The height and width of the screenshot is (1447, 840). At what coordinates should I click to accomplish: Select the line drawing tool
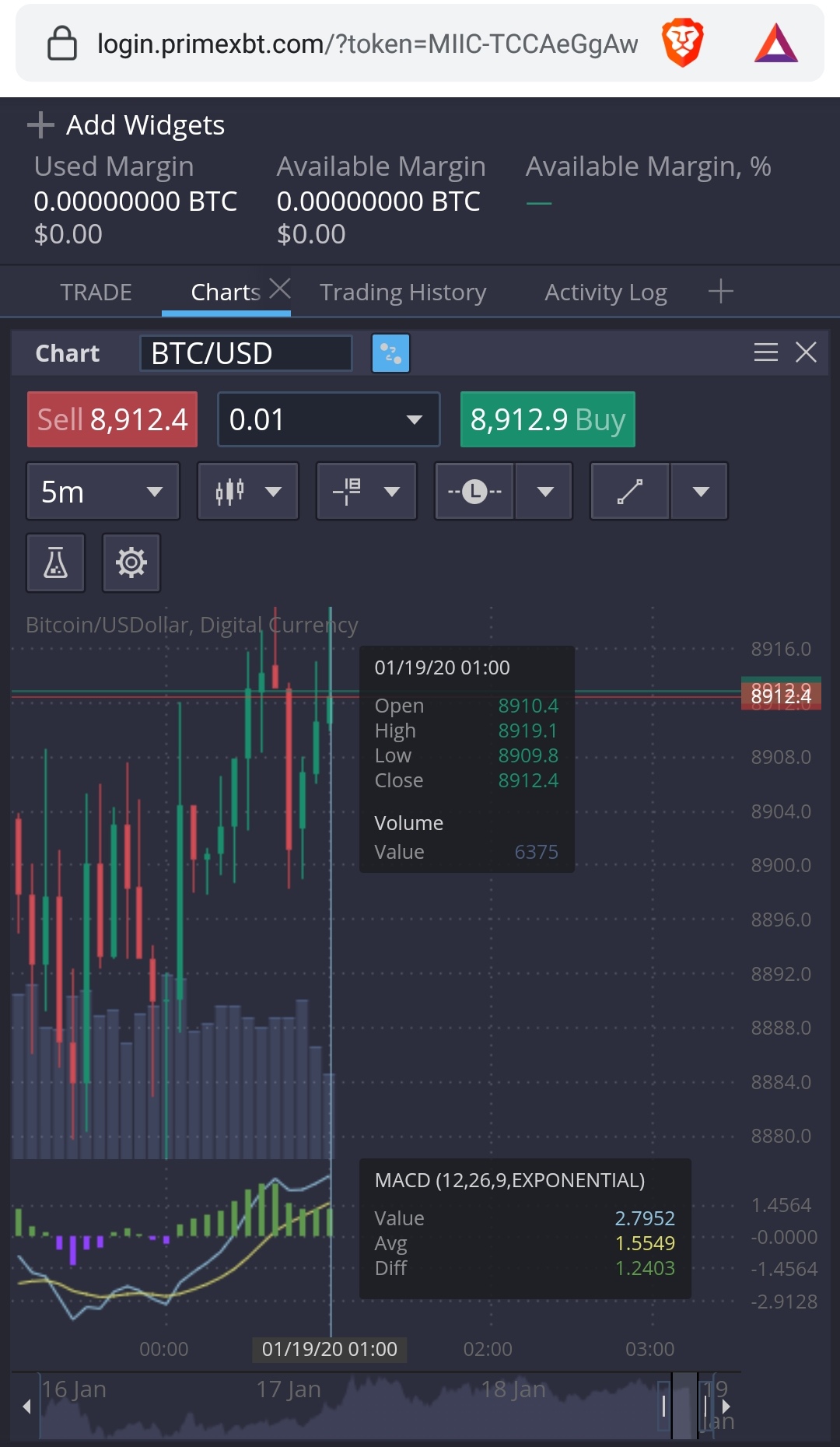pyautogui.click(x=630, y=491)
